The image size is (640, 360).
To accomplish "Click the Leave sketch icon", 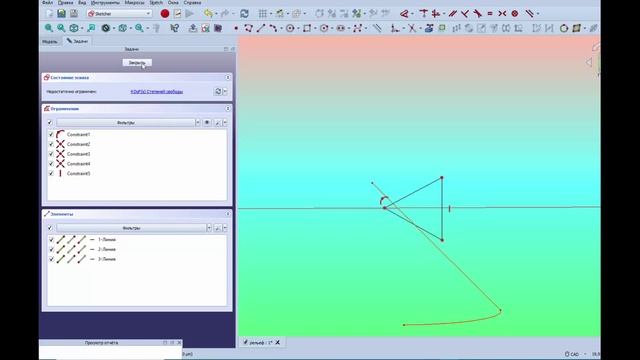I will pyautogui.click(x=193, y=28).
